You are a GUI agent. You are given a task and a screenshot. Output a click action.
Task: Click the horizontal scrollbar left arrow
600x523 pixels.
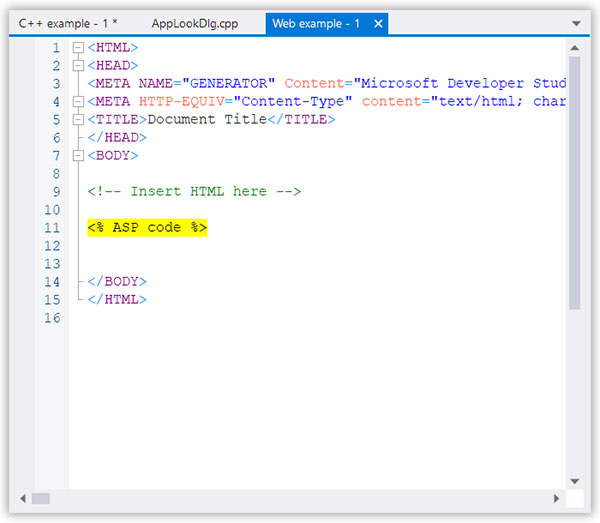(x=24, y=498)
